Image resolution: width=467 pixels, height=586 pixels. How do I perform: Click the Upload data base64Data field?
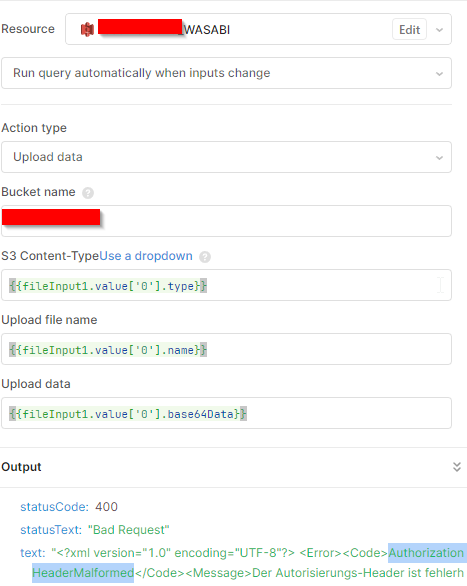[226, 413]
